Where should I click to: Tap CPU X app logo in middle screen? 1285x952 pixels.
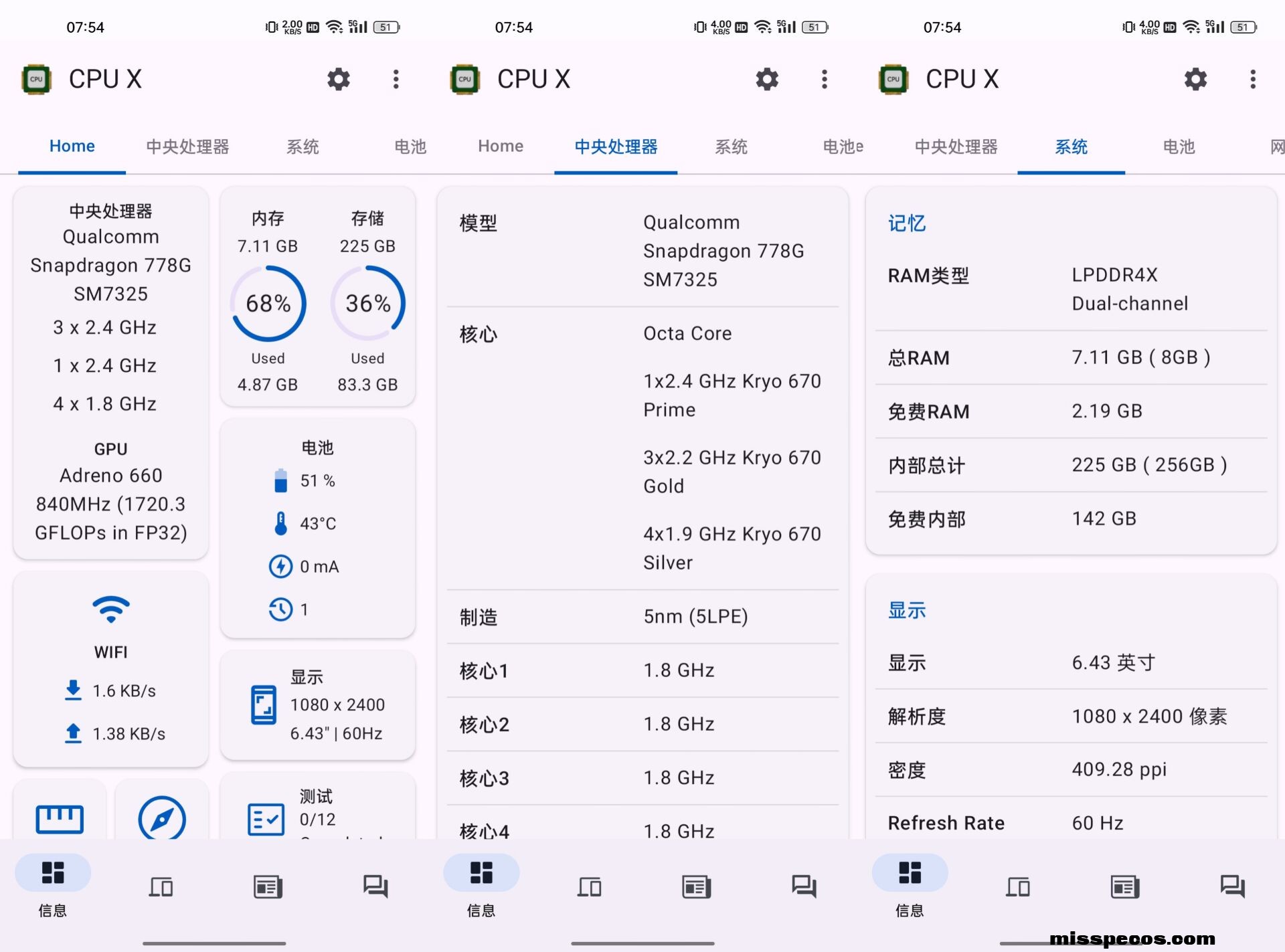[x=465, y=79]
